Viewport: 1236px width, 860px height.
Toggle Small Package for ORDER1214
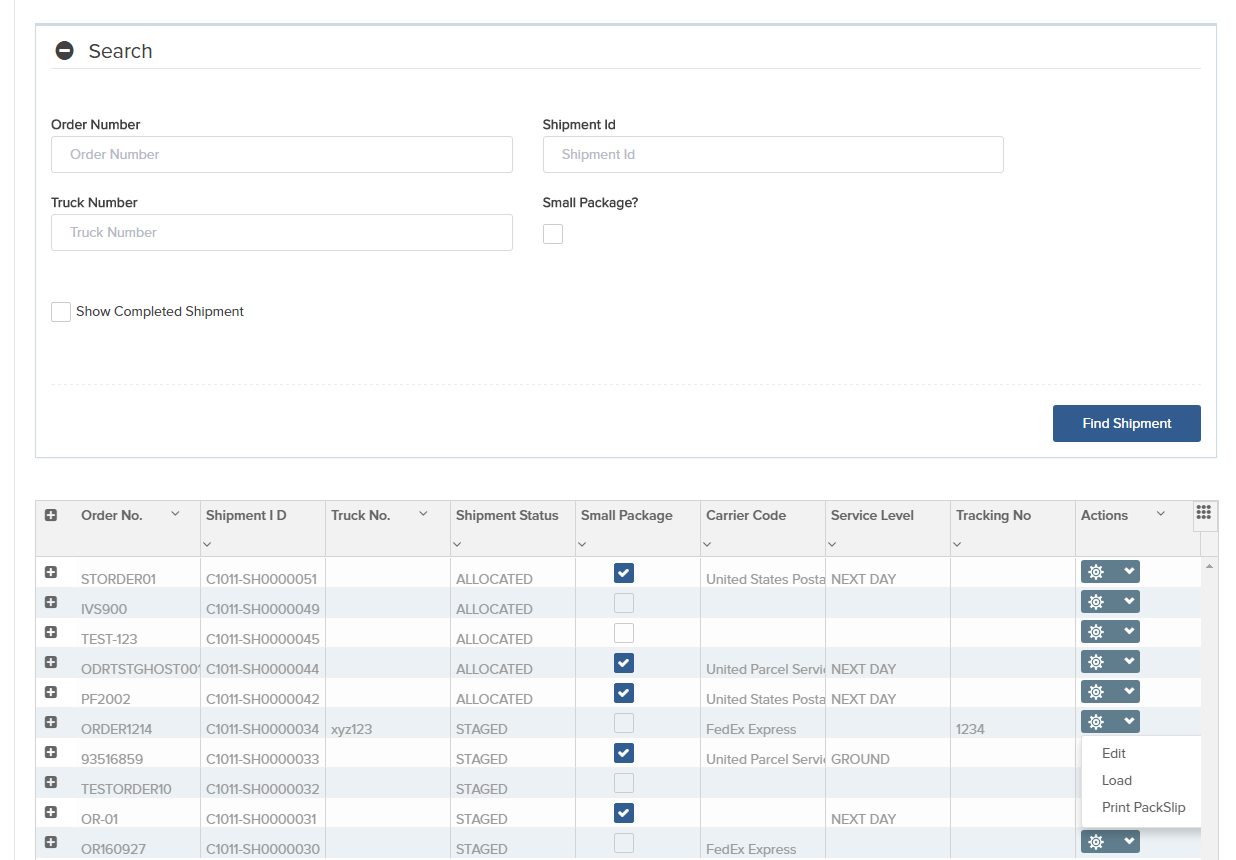pos(624,723)
